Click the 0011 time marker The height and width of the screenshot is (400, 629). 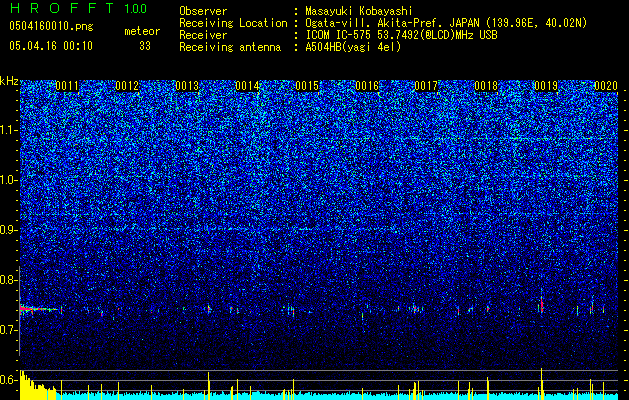pos(67,86)
